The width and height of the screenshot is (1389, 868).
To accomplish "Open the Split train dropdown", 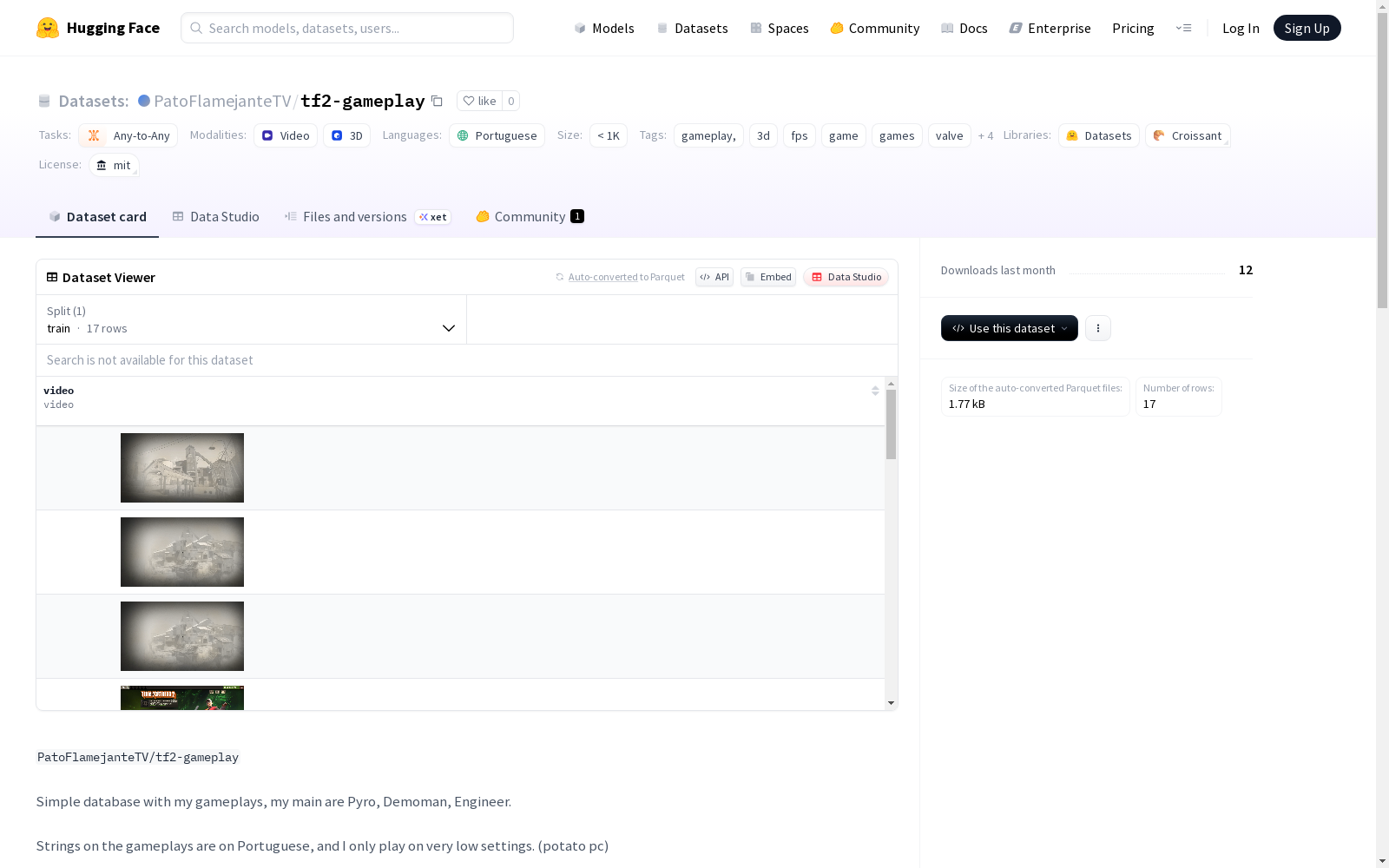I will pyautogui.click(x=252, y=319).
